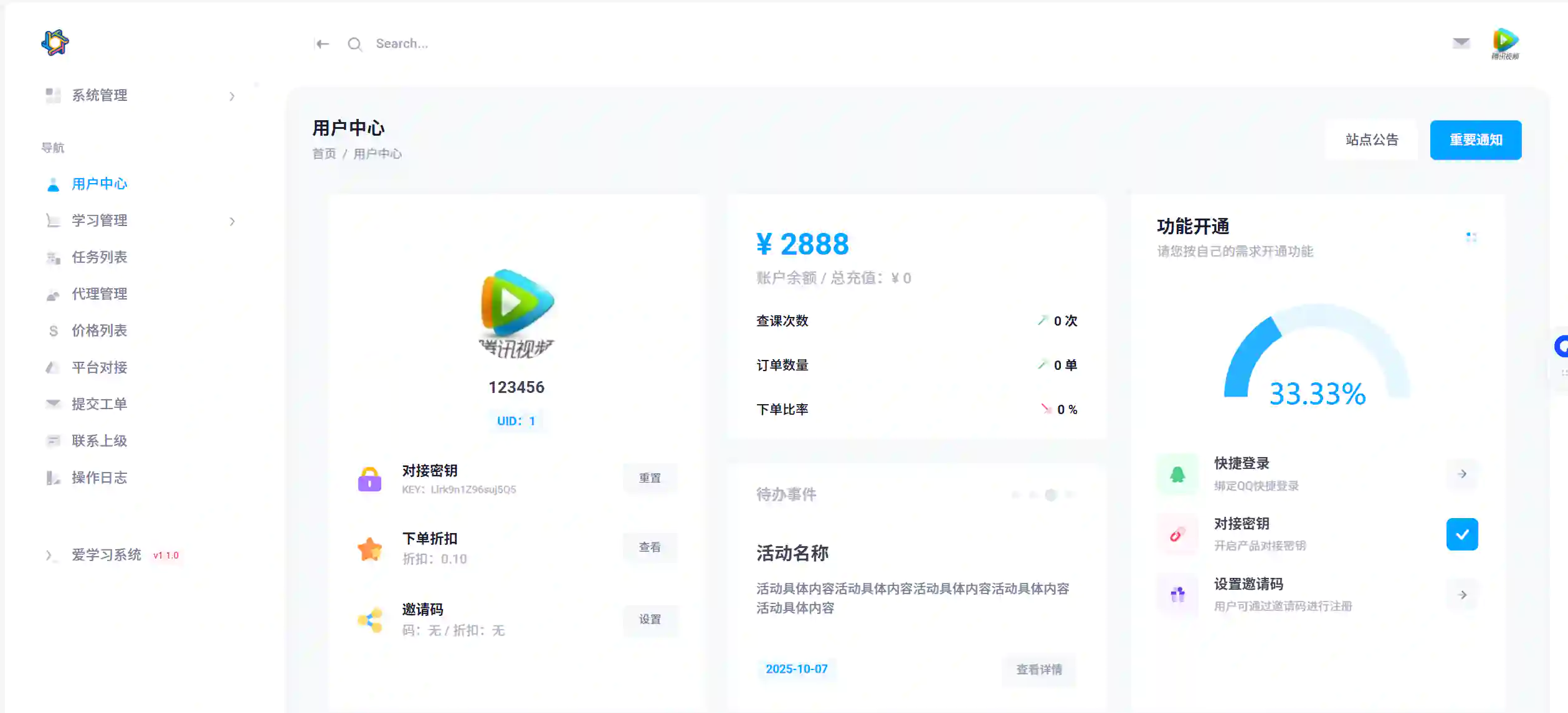The image size is (1568, 713).
Task: Open the mail envelope icon in header
Action: click(1461, 42)
